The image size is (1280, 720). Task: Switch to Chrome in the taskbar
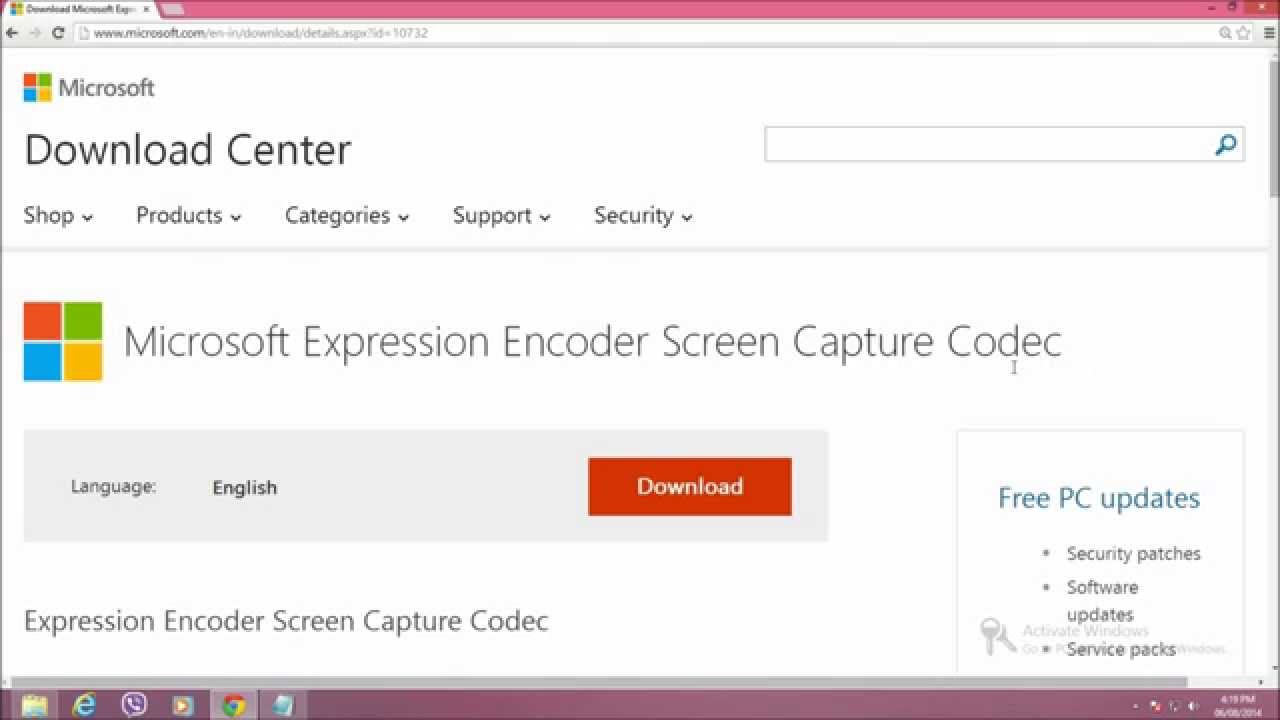[x=233, y=705]
